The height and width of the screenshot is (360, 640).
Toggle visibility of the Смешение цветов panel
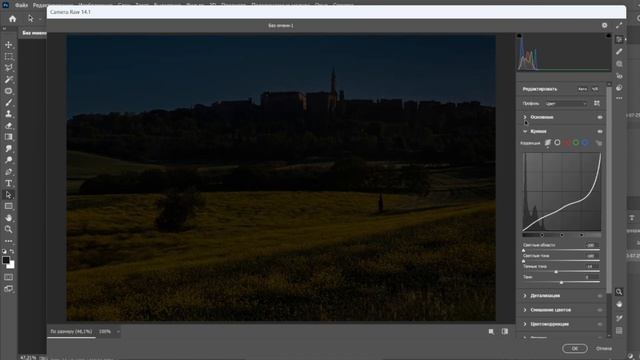click(x=600, y=310)
